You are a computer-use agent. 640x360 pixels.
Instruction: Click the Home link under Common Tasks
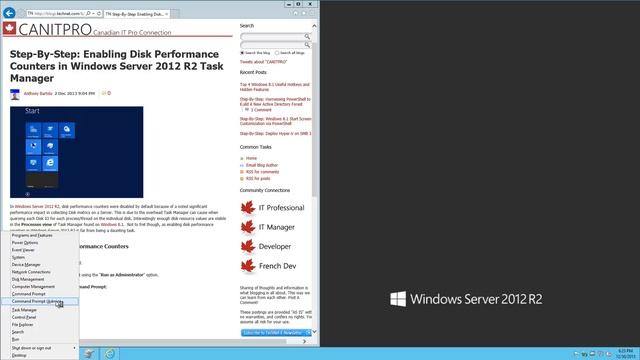tap(251, 158)
